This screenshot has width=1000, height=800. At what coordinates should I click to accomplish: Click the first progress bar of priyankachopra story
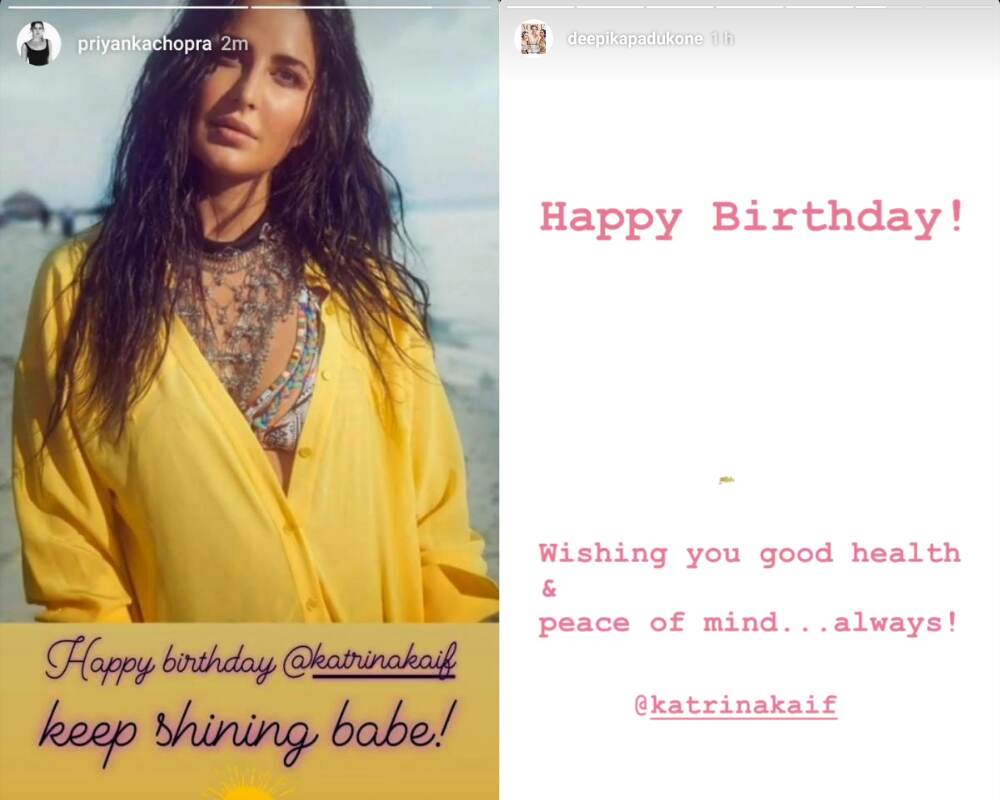pos(127,7)
